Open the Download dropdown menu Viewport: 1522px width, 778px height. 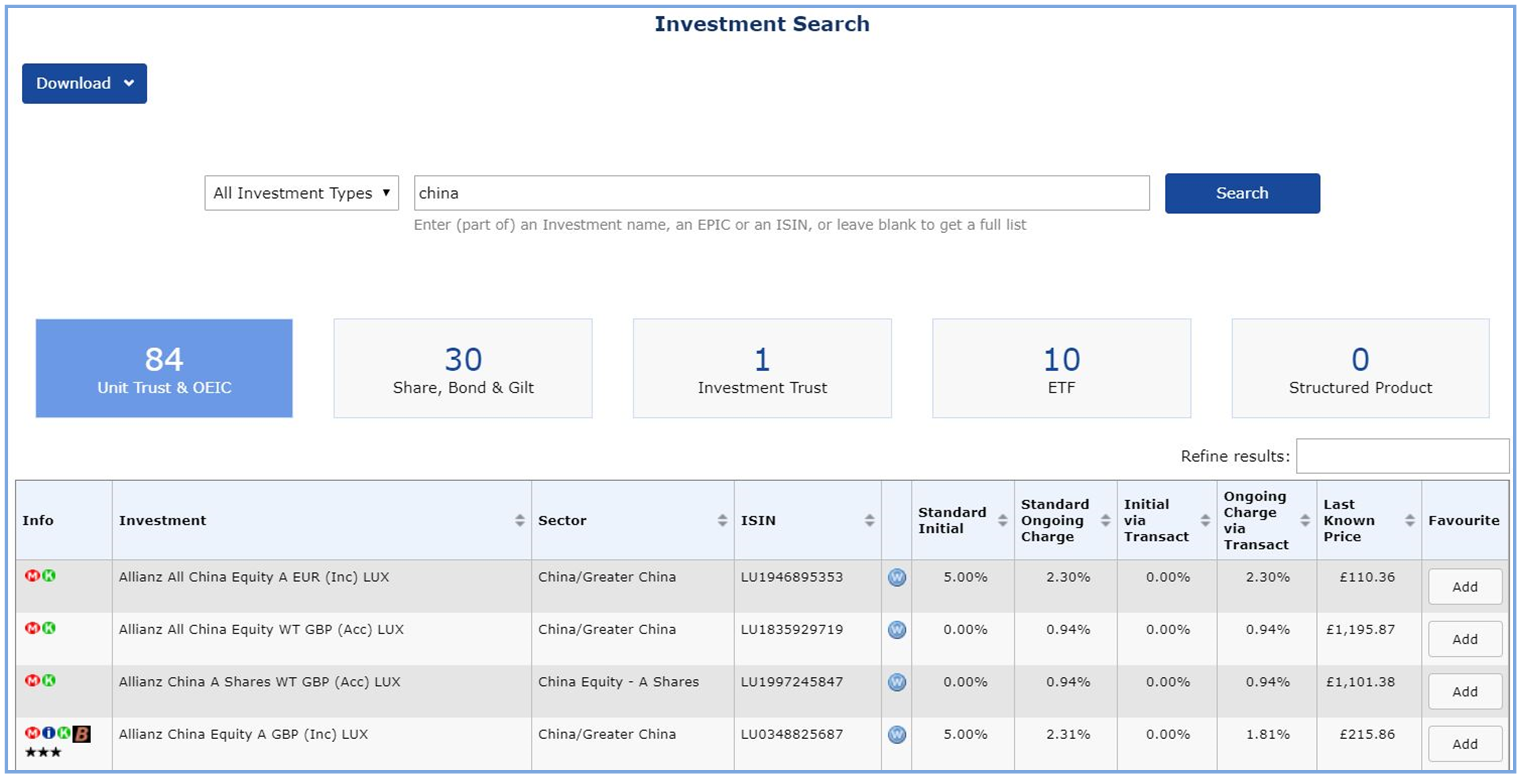[84, 84]
